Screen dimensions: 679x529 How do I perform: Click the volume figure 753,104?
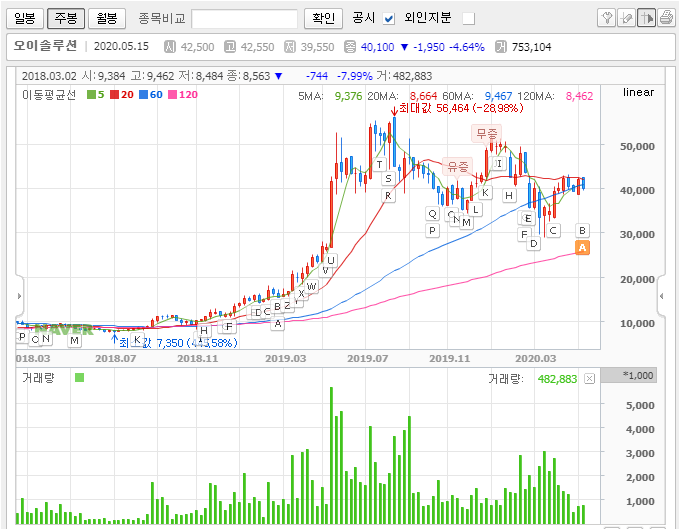(531, 47)
